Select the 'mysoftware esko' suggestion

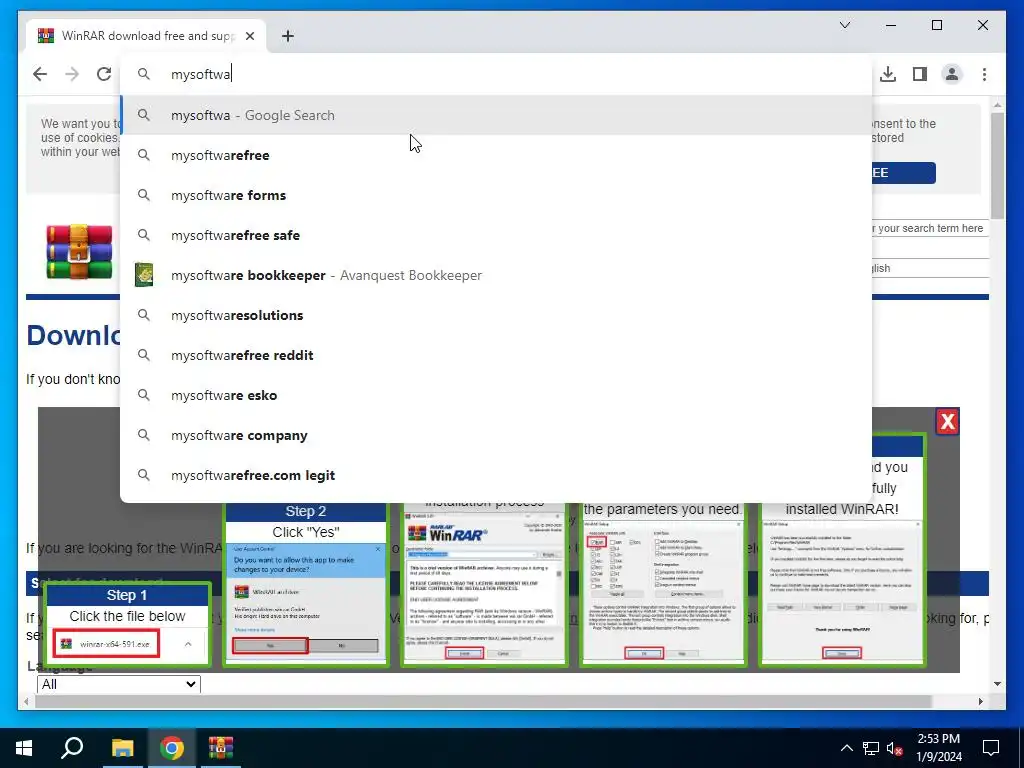(496, 396)
